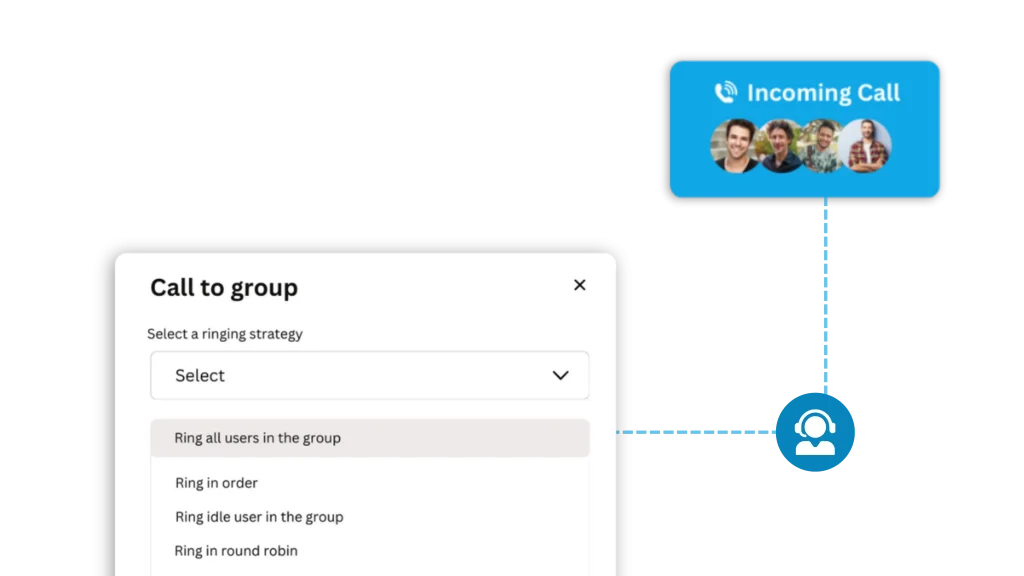The width and height of the screenshot is (1024, 576).
Task: Click the blue Incoming Call banner
Action: (805, 128)
